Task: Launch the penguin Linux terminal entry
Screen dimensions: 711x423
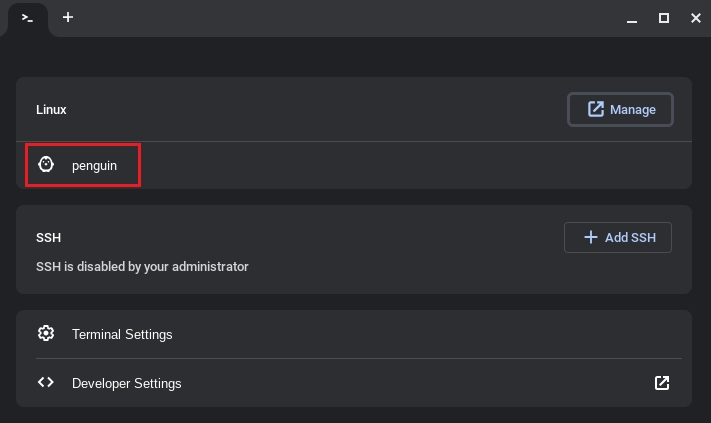Action: (x=94, y=165)
